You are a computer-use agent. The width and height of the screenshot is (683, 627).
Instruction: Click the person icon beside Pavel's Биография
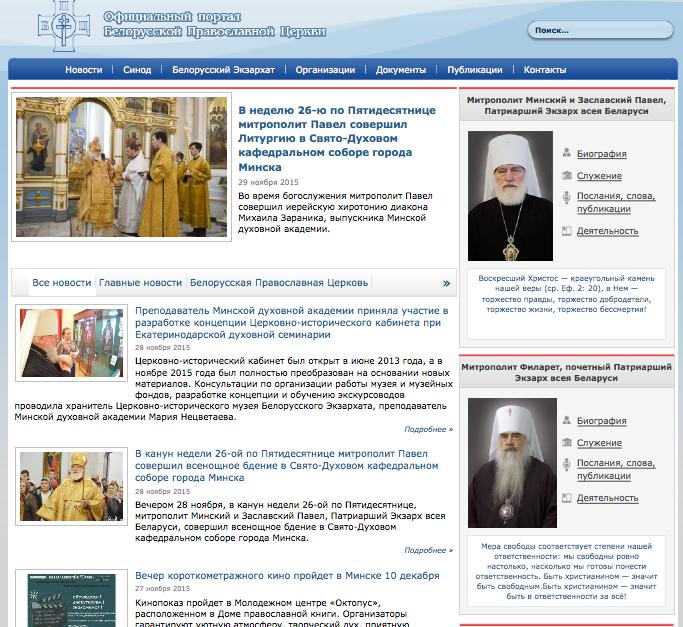coord(567,153)
